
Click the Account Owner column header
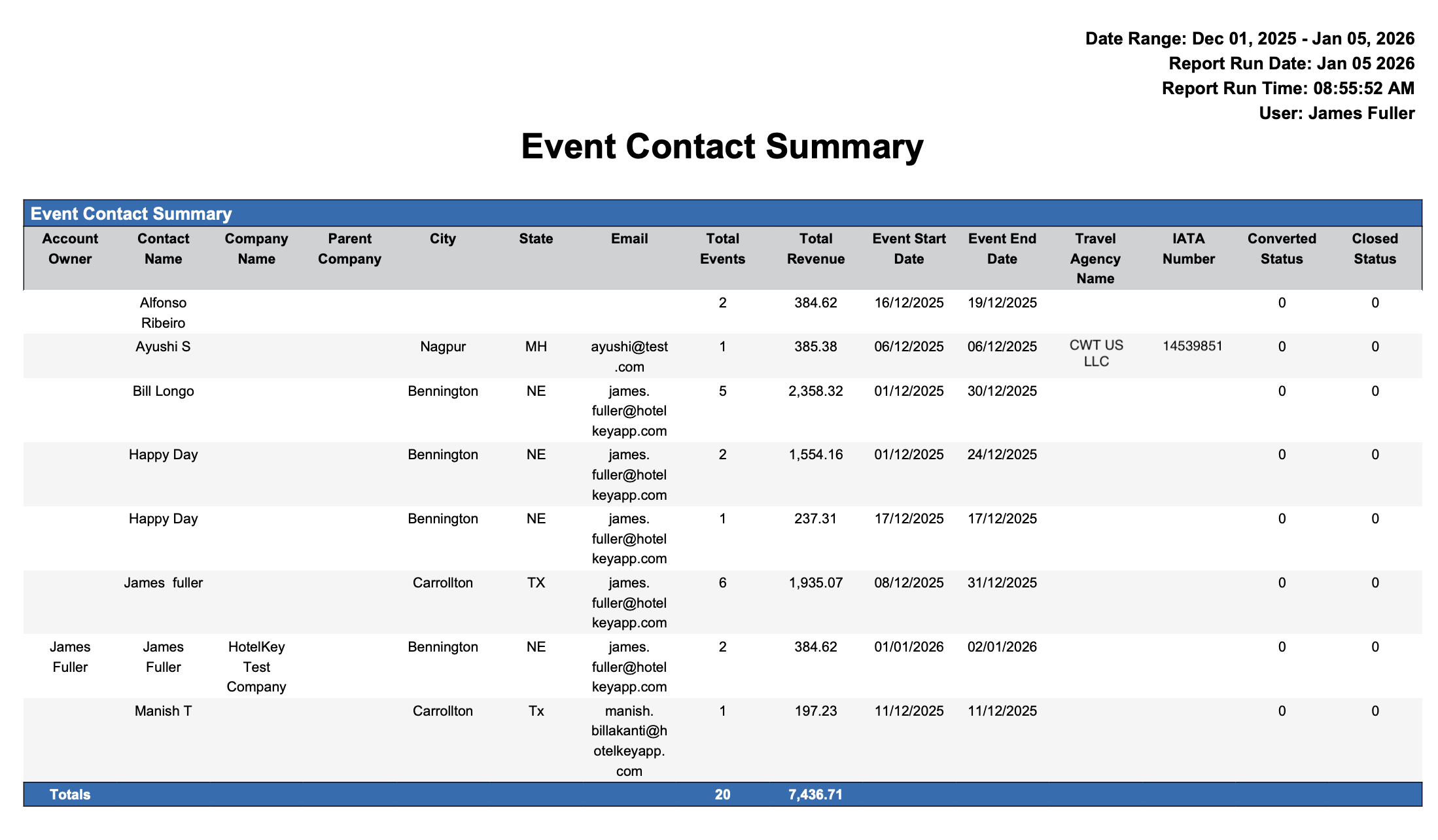(70, 249)
